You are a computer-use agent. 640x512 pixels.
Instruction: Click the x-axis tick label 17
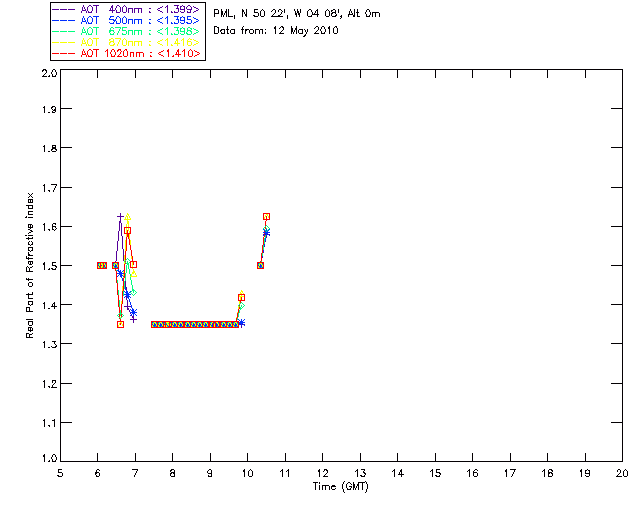[x=510, y=473]
